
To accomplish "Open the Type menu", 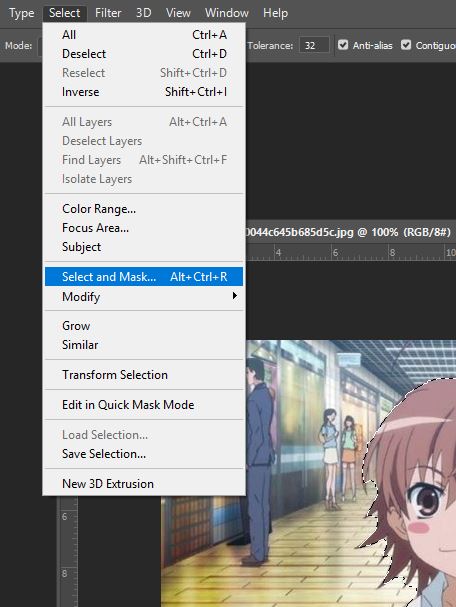I will point(21,13).
